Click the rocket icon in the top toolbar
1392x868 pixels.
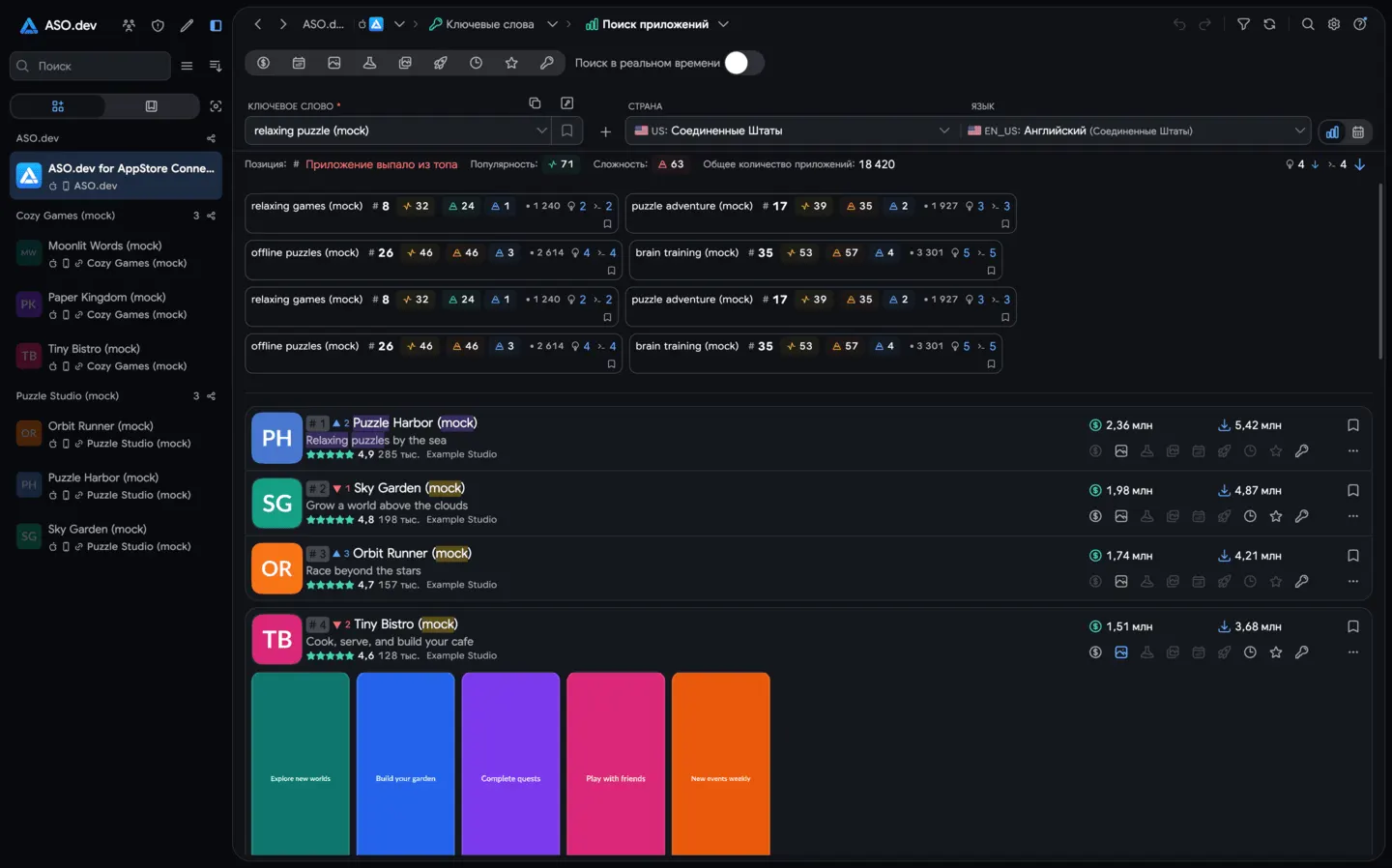[x=440, y=63]
